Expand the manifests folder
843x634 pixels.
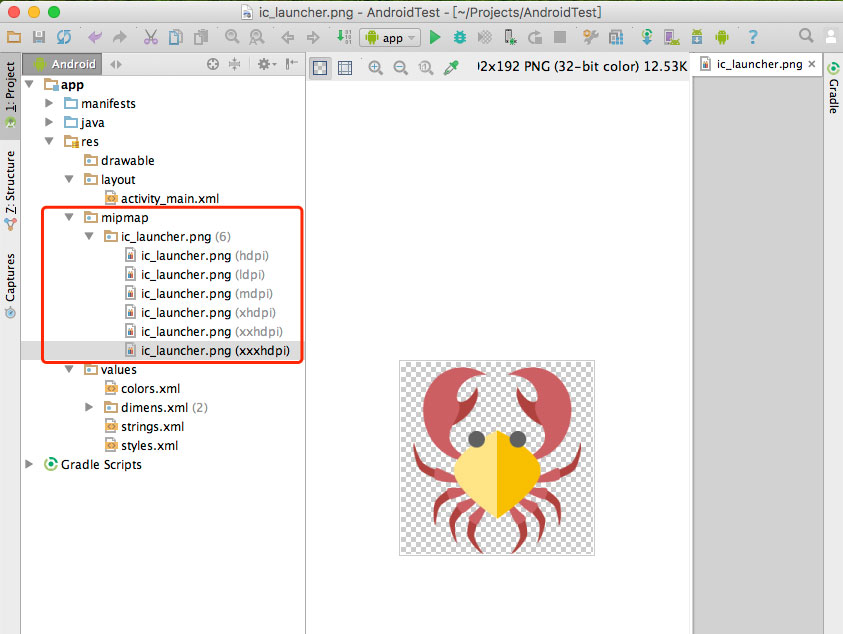pos(49,104)
